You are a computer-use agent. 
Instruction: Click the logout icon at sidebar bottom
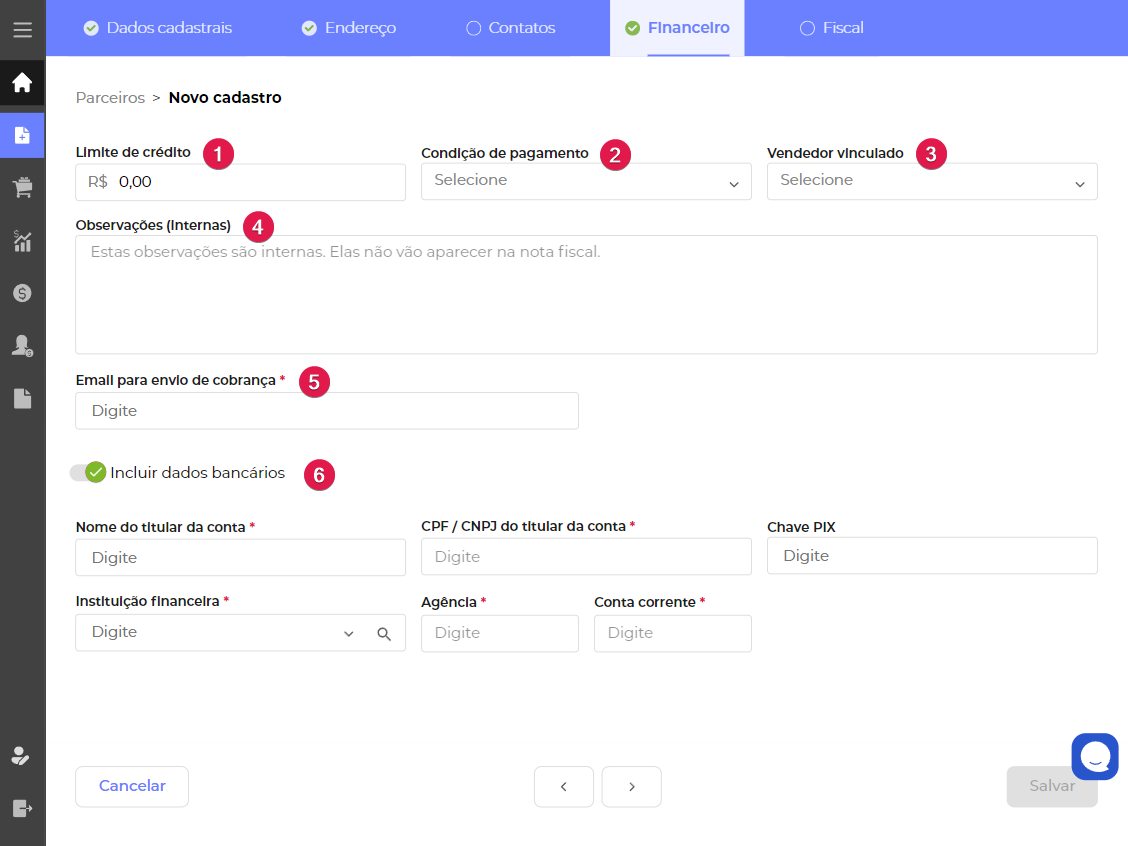pos(22,808)
